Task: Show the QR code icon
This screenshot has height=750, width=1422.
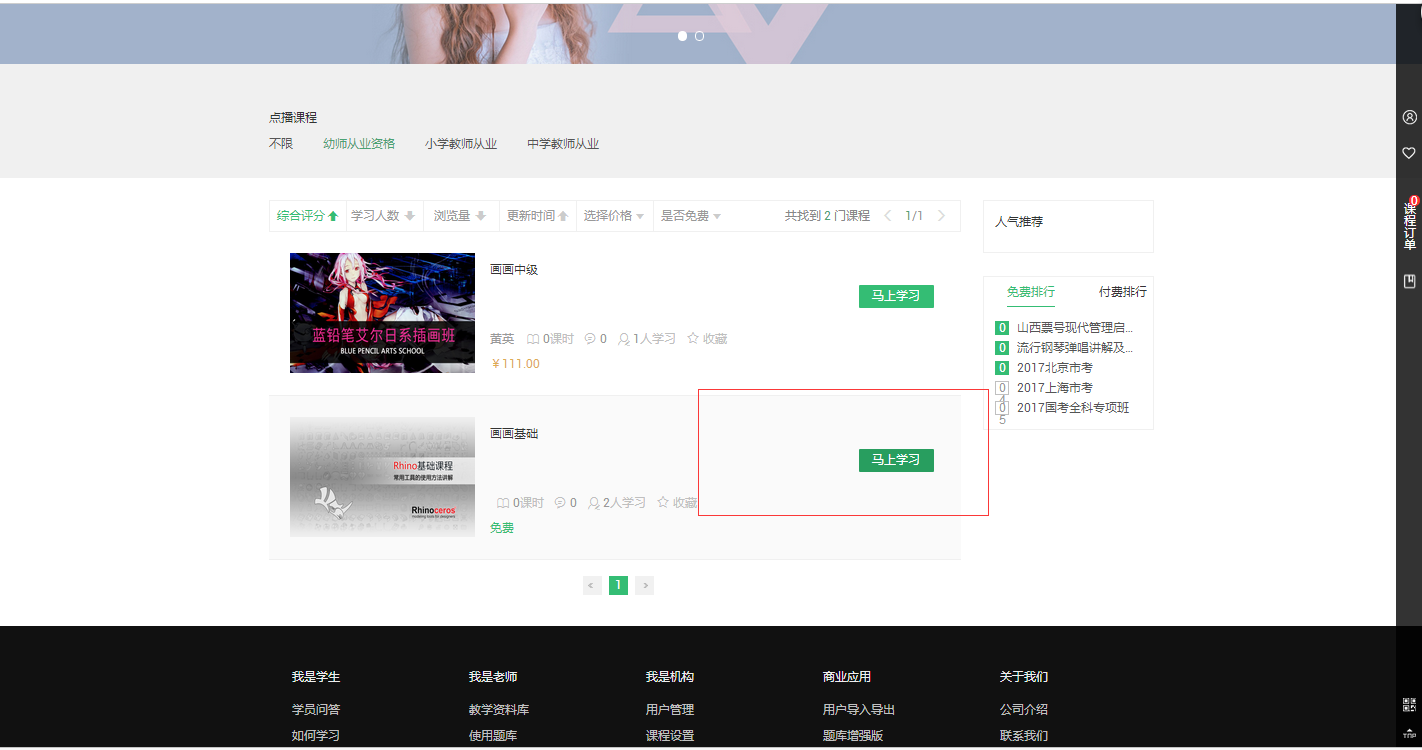Action: pyautogui.click(x=1409, y=704)
